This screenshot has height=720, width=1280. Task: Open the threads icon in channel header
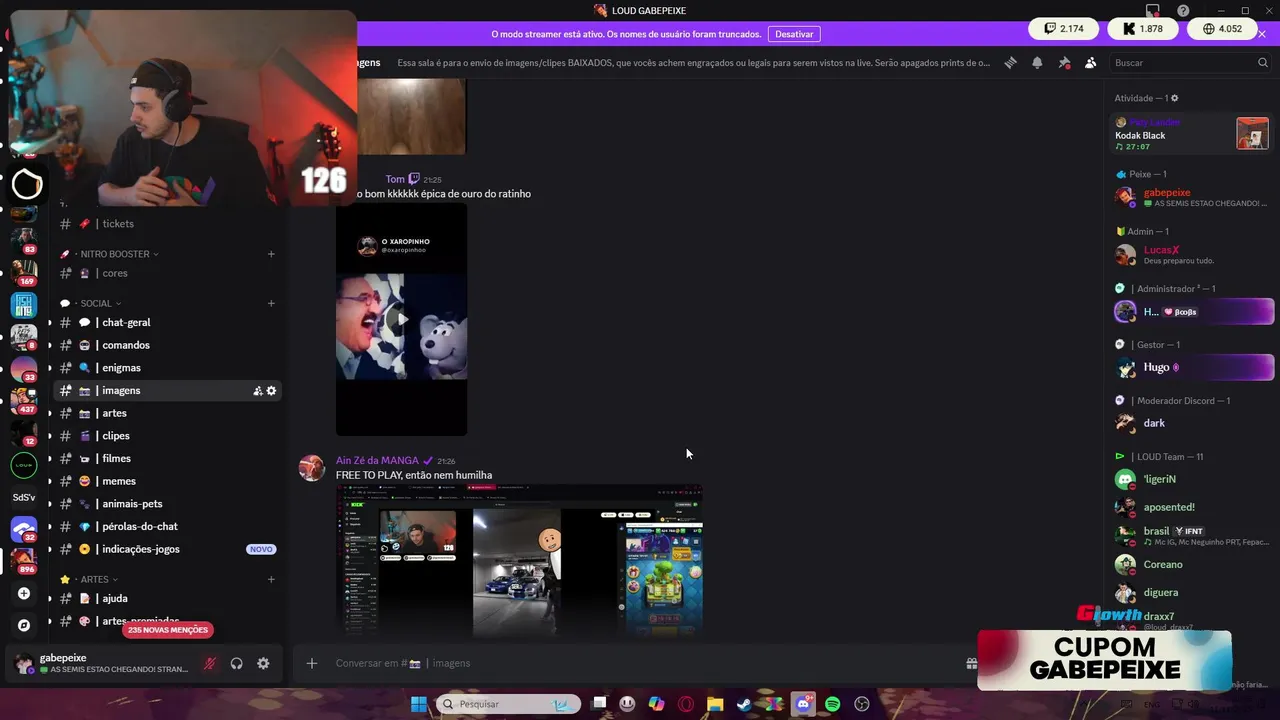(x=1010, y=62)
